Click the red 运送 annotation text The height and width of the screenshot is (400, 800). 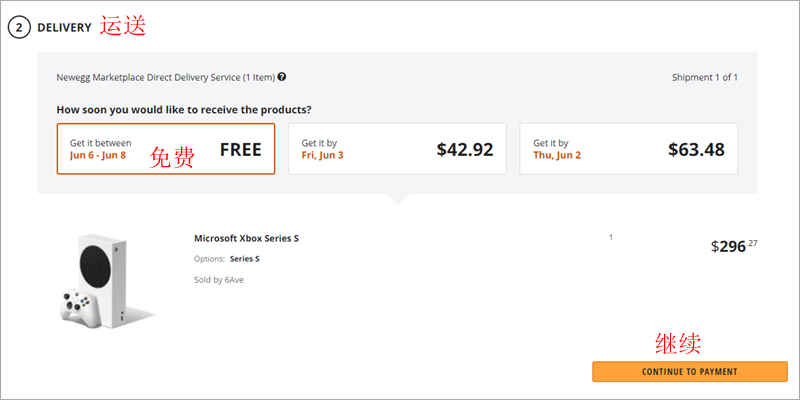[x=123, y=26]
